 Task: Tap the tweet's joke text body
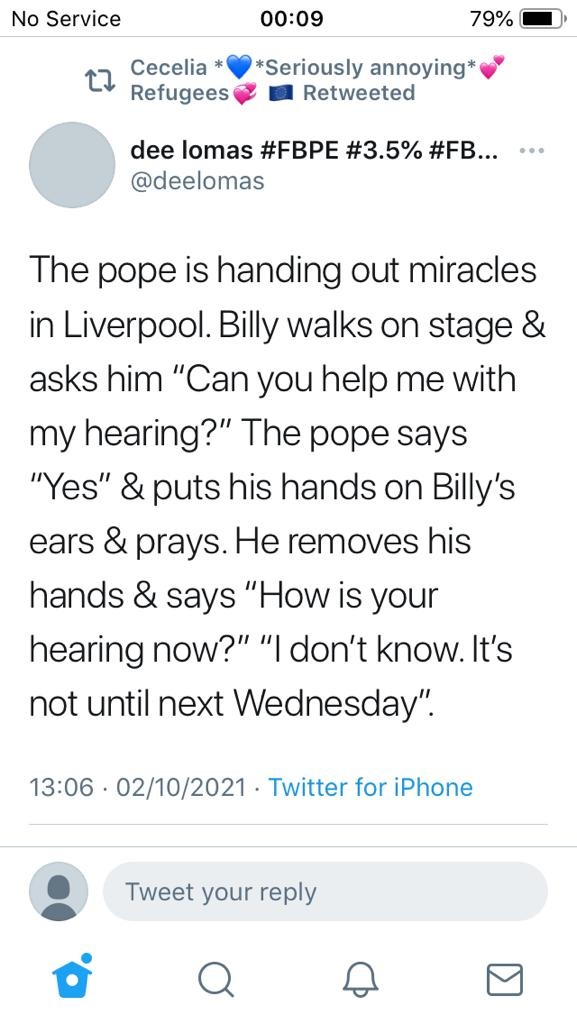[x=287, y=487]
